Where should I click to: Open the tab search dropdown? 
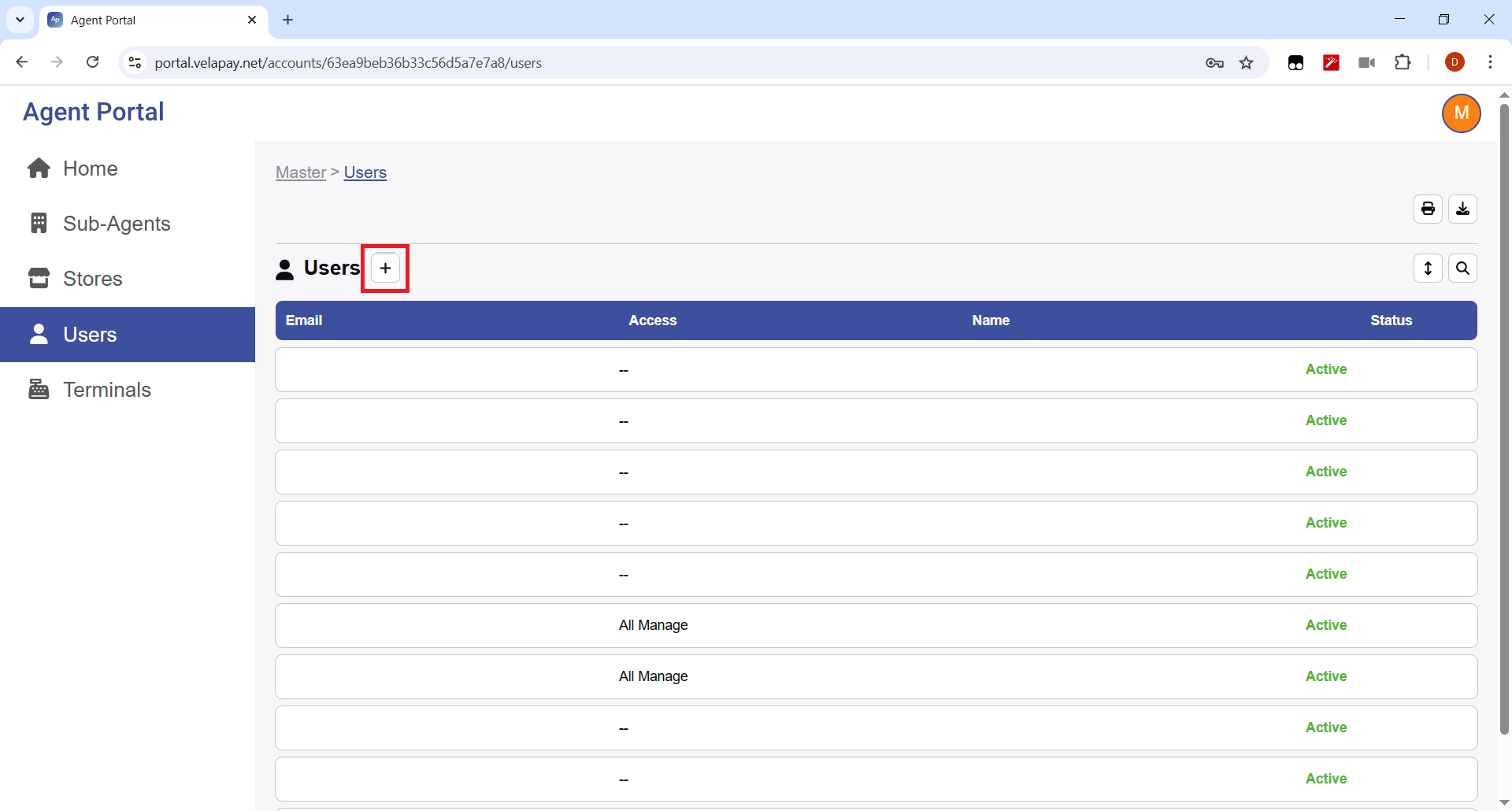tap(20, 20)
